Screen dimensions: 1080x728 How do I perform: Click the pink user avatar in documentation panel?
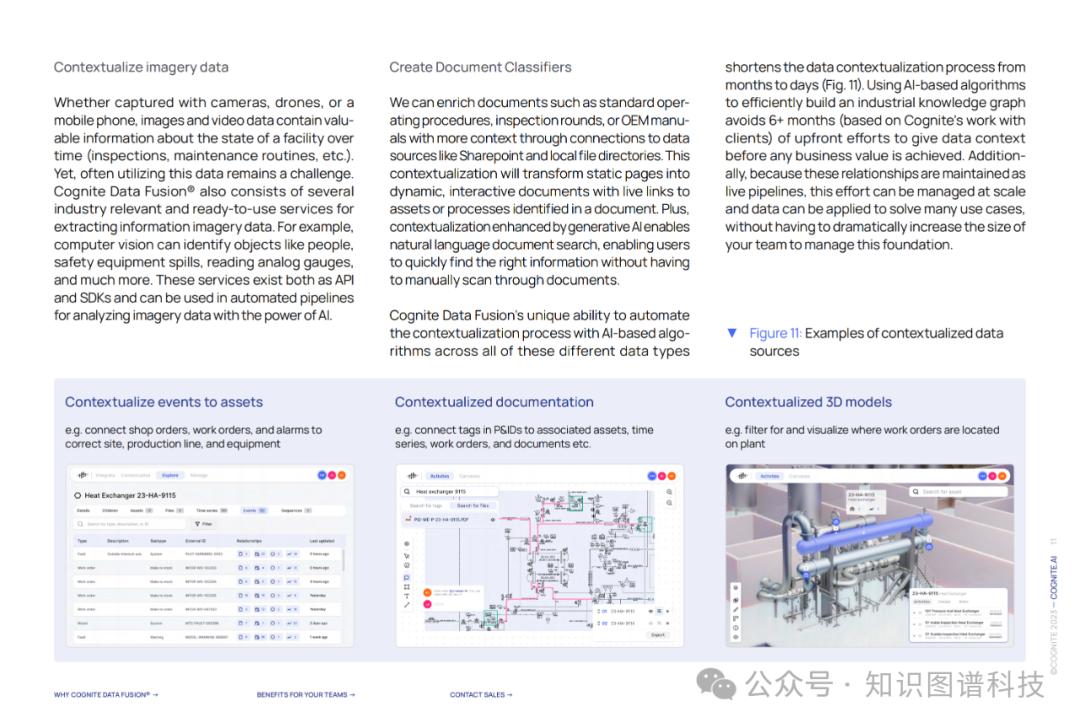tap(662, 476)
